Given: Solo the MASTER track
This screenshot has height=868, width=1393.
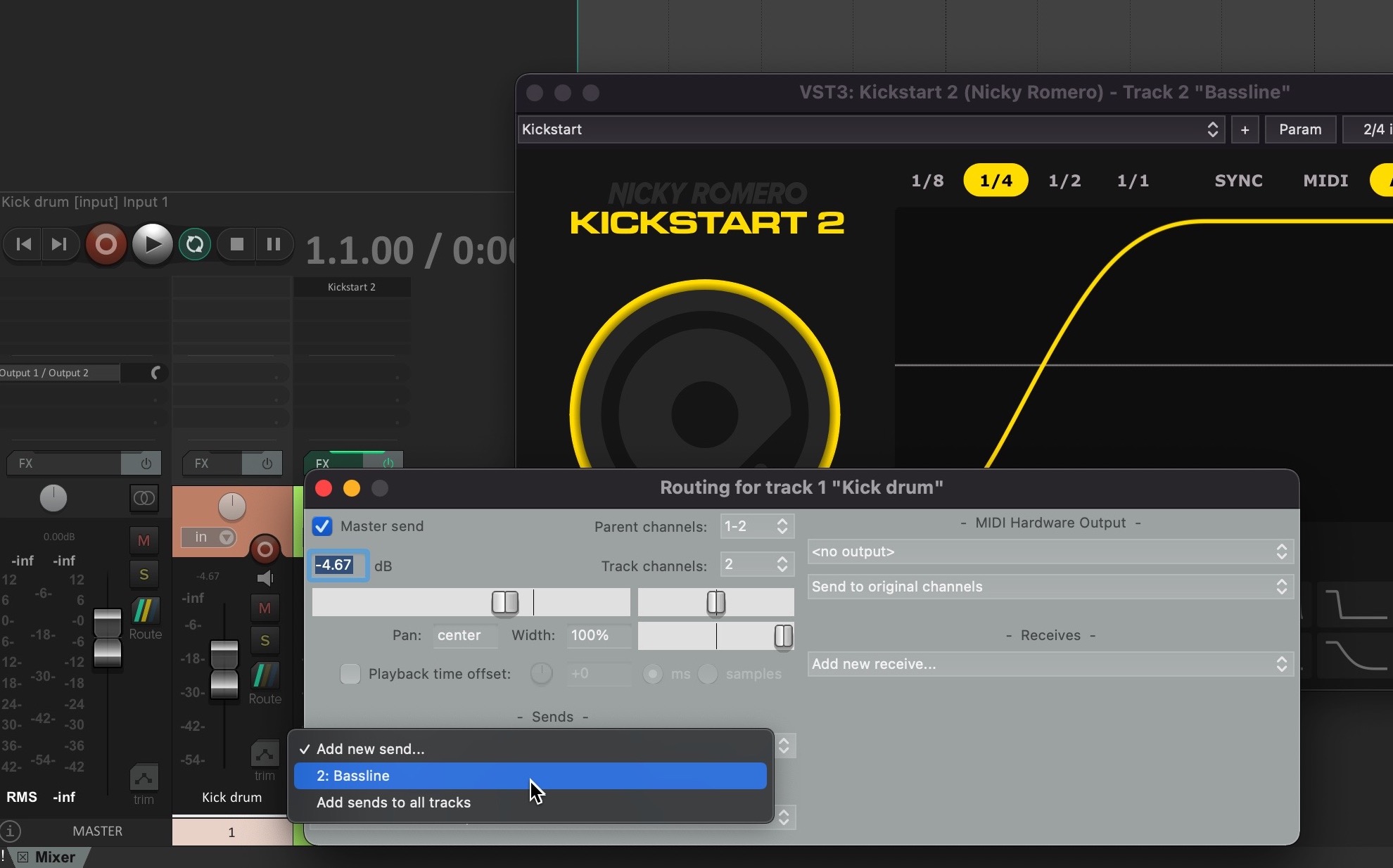Looking at the screenshot, I should pos(144,574).
